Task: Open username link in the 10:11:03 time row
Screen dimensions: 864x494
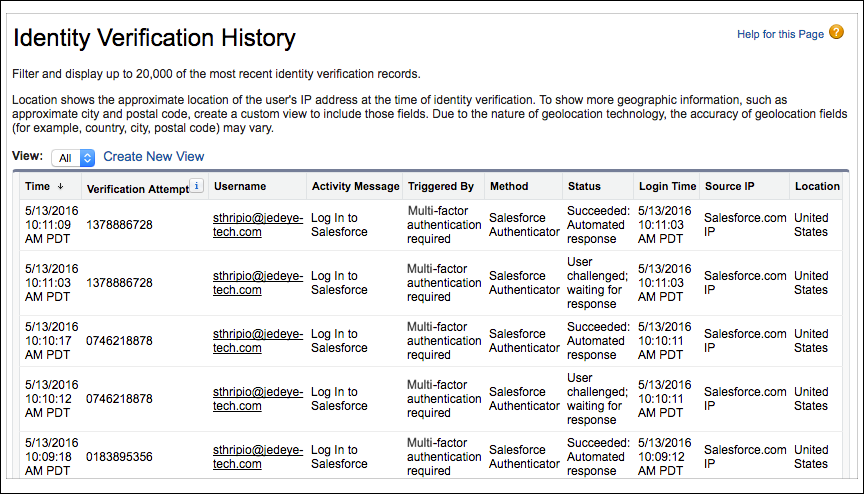Action: point(258,283)
